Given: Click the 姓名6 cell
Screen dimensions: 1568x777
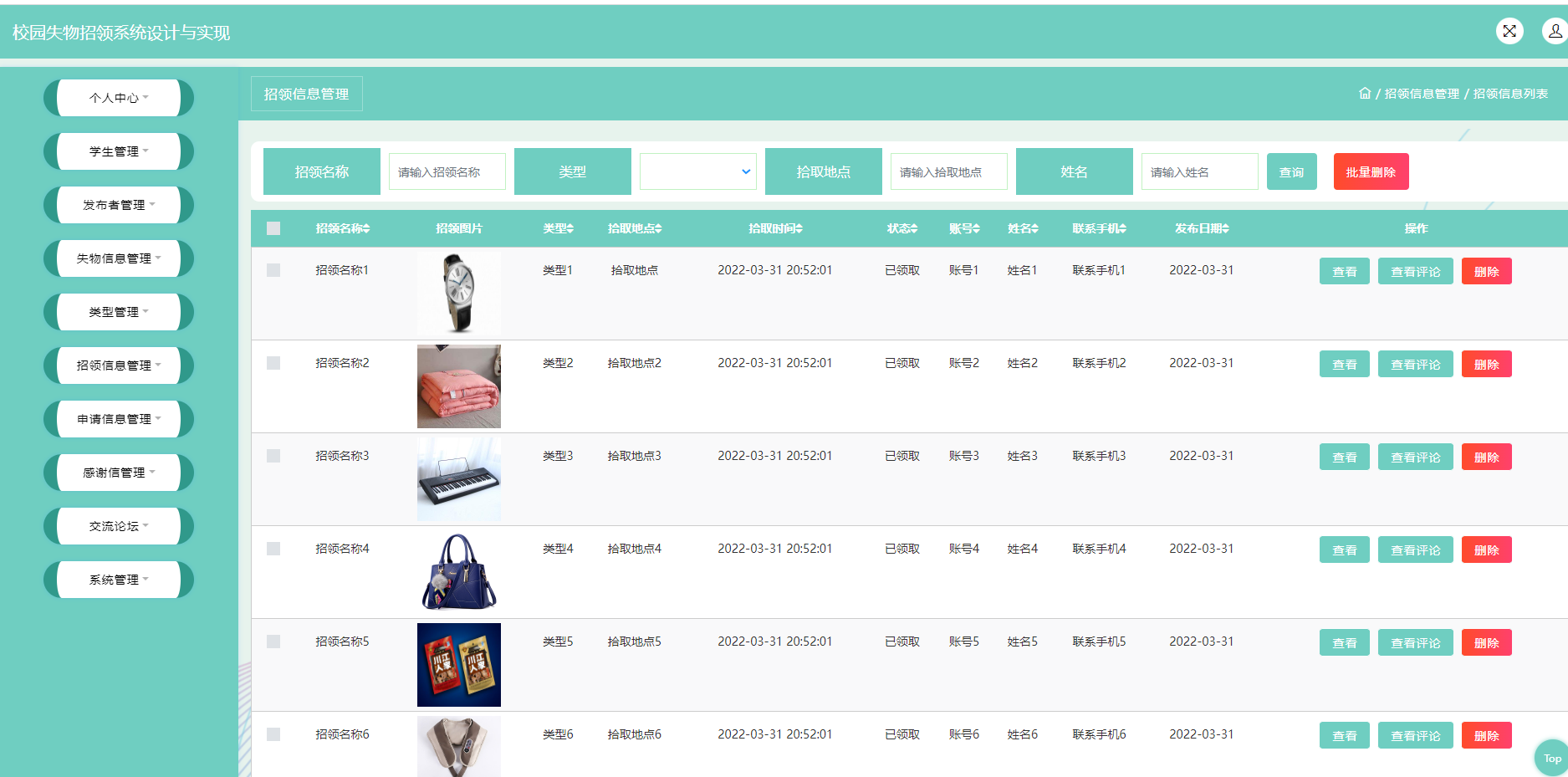Looking at the screenshot, I should pos(1023,734).
